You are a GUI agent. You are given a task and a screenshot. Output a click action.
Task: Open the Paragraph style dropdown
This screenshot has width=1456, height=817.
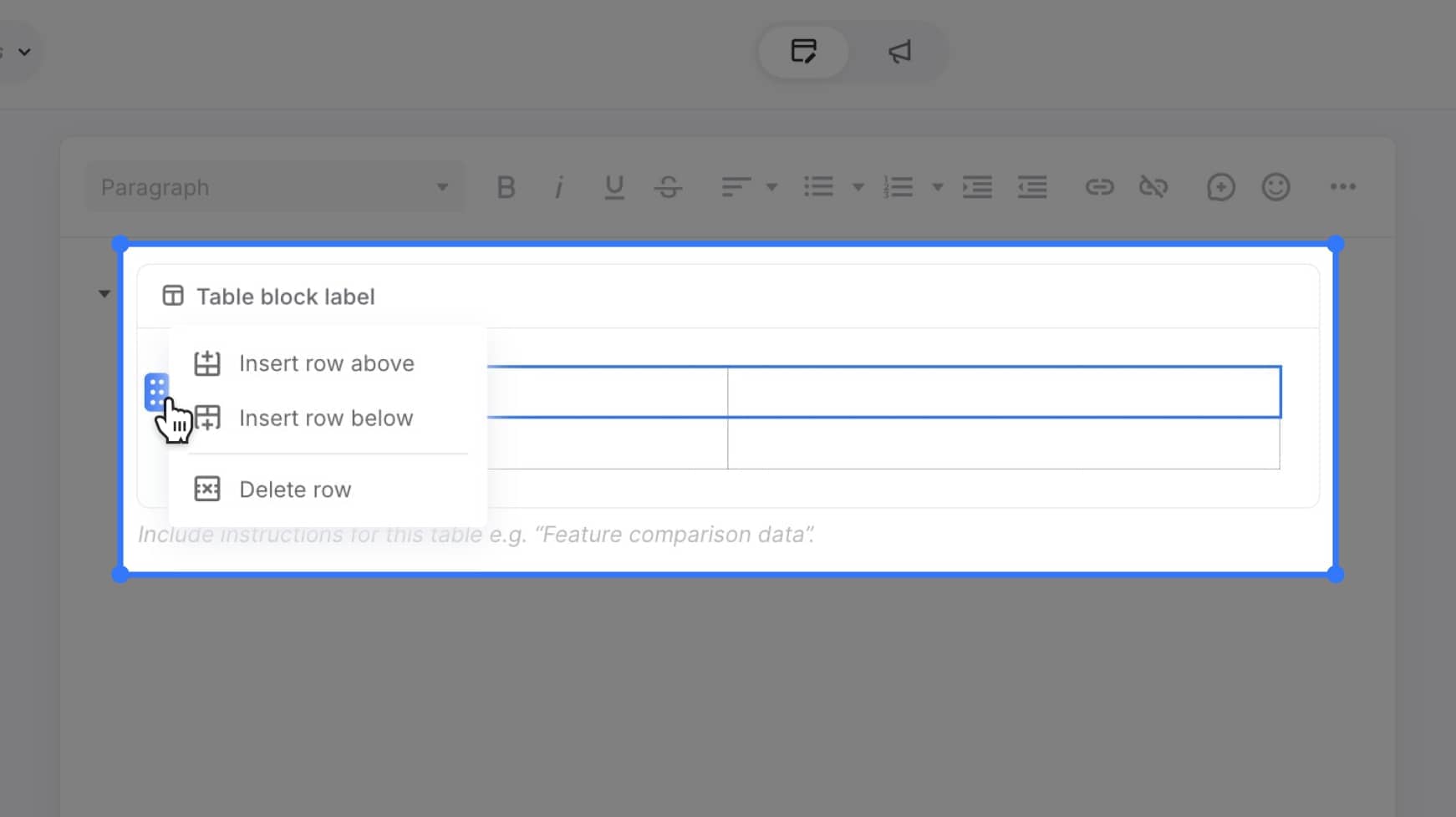[x=276, y=187]
